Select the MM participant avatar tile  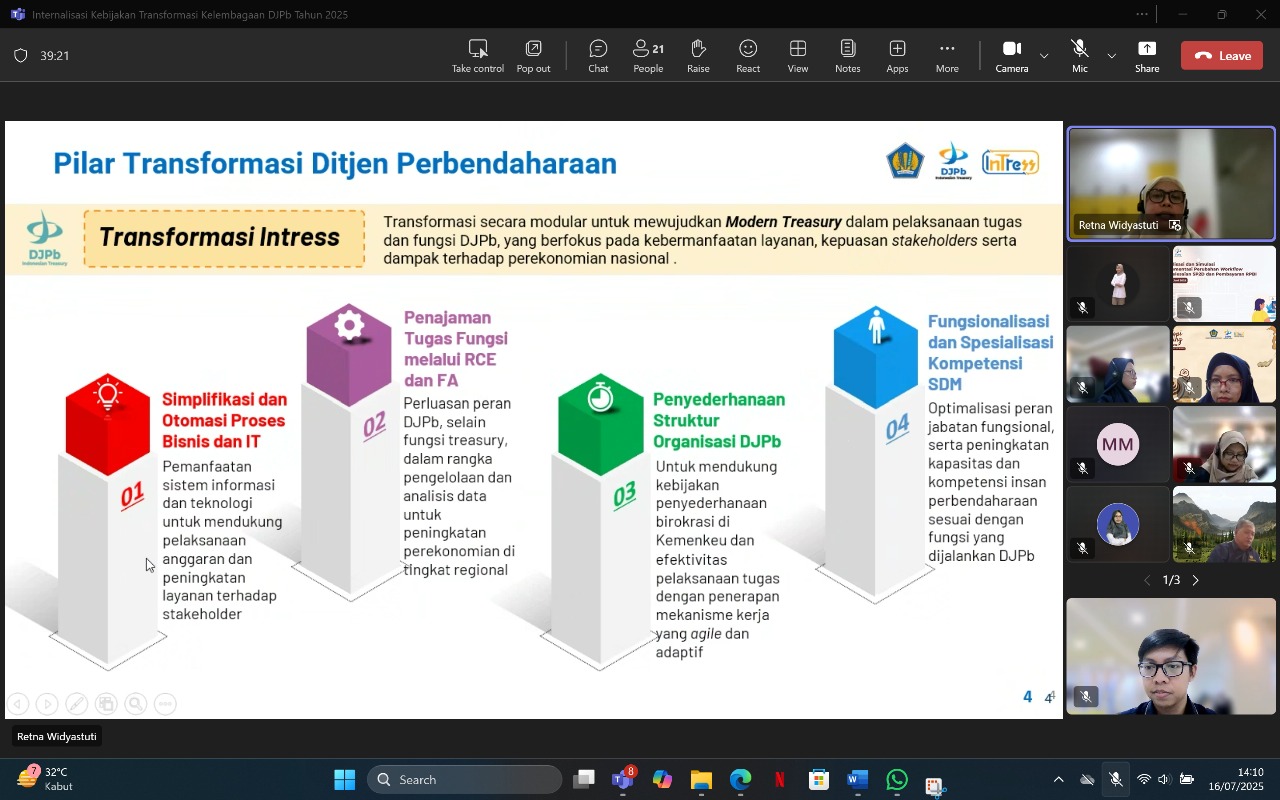point(1118,444)
